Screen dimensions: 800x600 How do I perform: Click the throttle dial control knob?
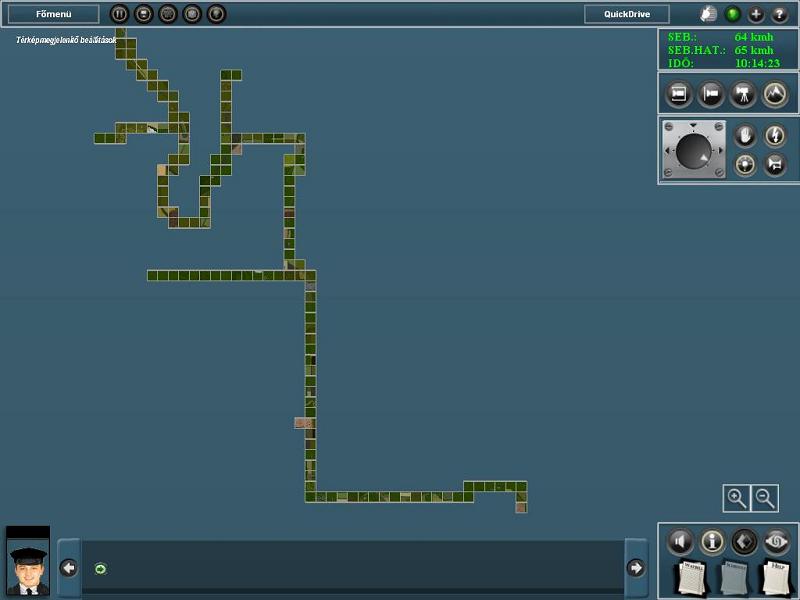[693, 152]
